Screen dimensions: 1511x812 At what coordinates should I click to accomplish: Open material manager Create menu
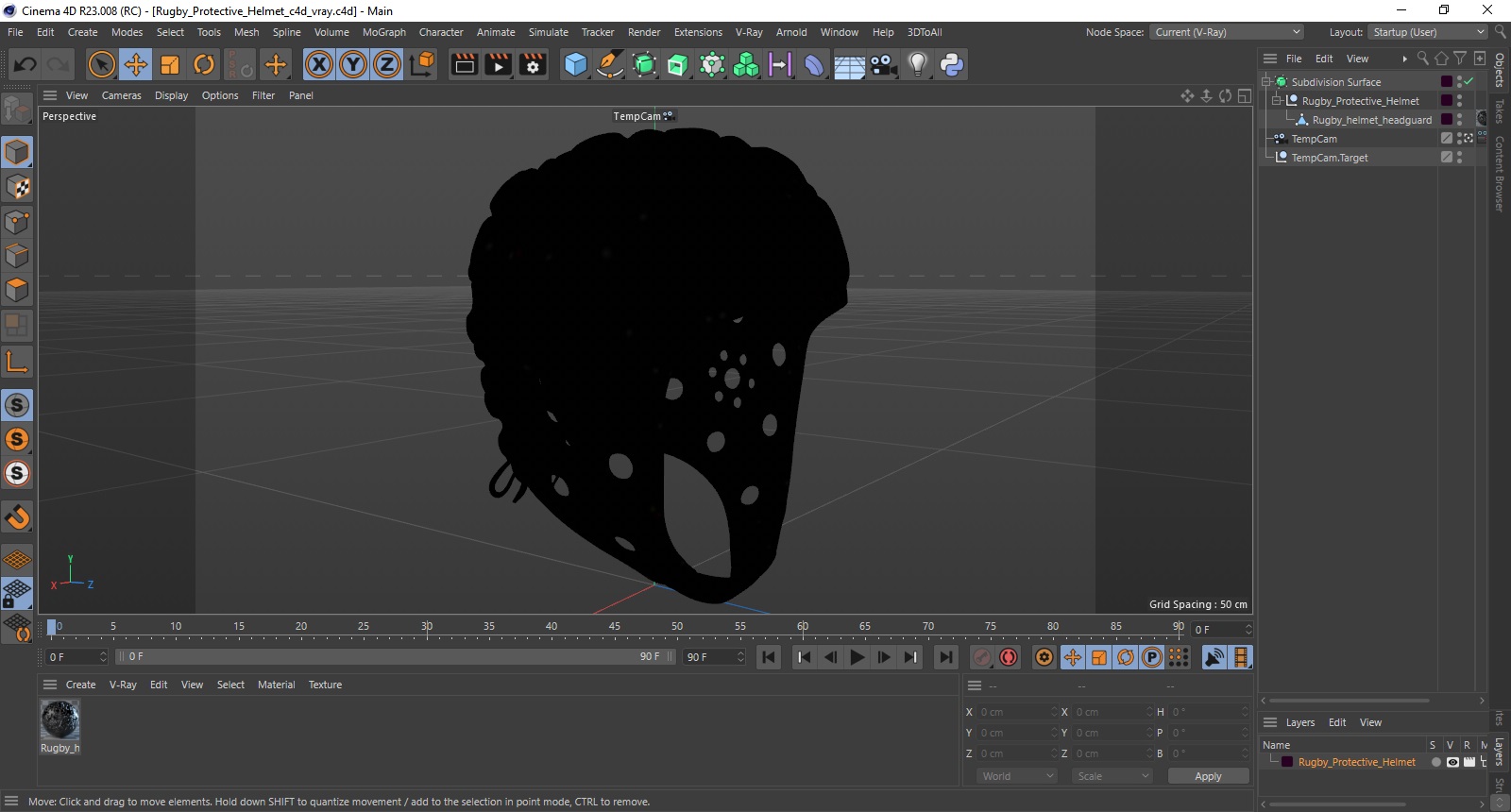point(80,685)
